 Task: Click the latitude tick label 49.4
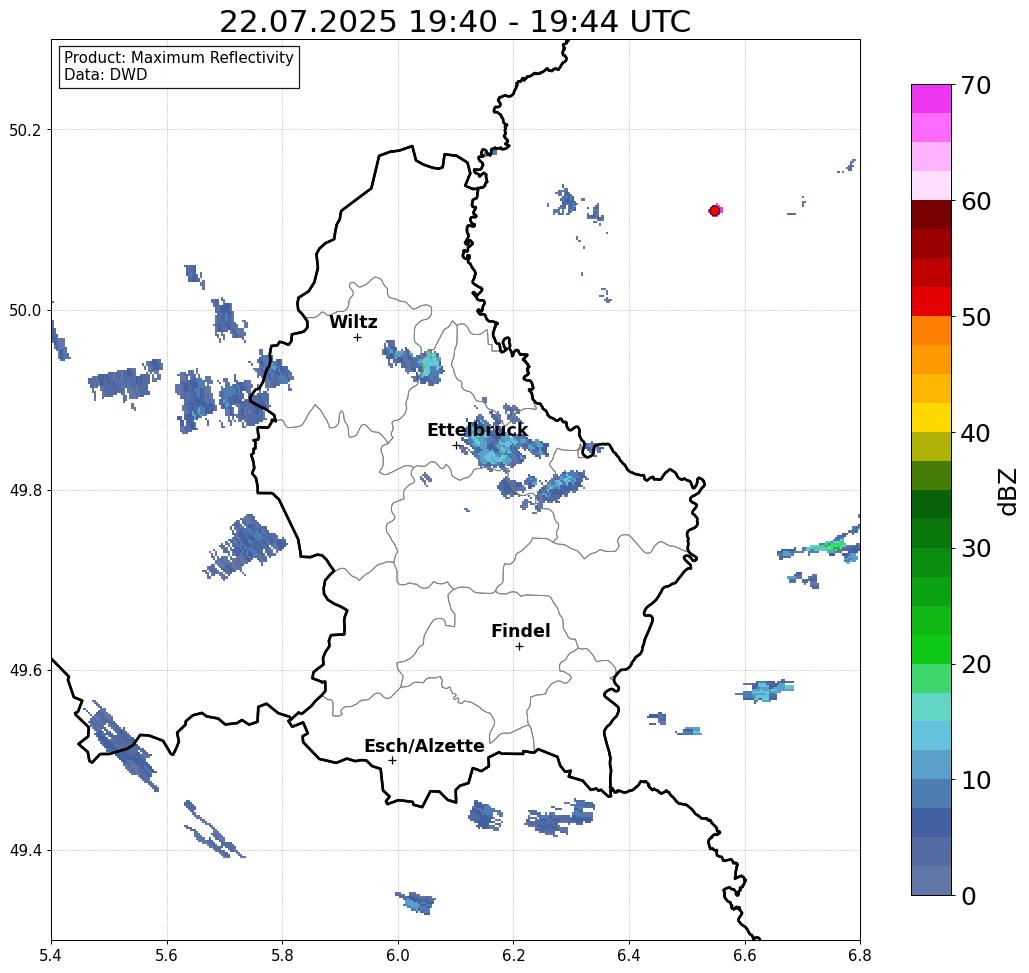pos(25,851)
